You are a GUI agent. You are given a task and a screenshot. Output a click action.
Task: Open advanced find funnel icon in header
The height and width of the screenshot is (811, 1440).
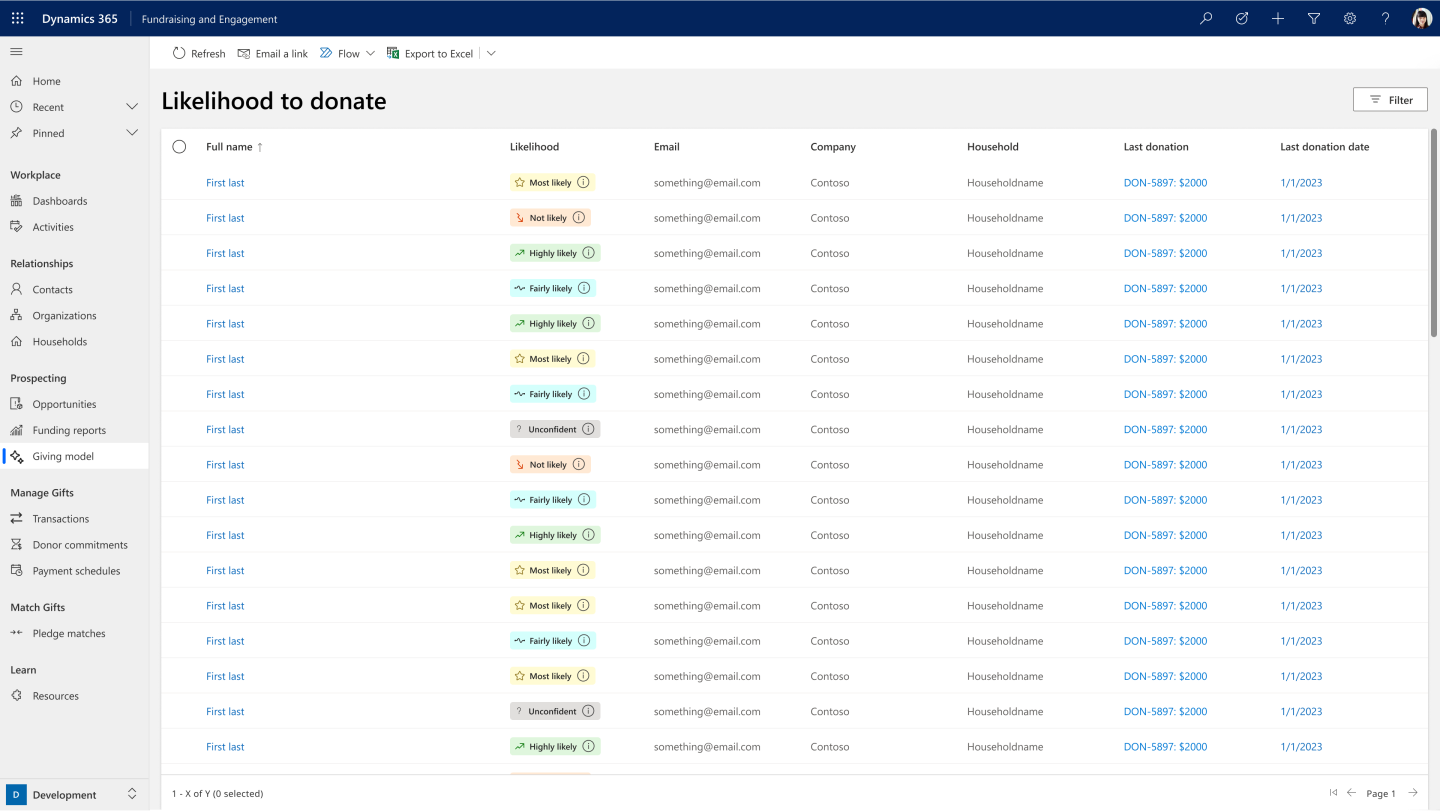pyautogui.click(x=1314, y=18)
